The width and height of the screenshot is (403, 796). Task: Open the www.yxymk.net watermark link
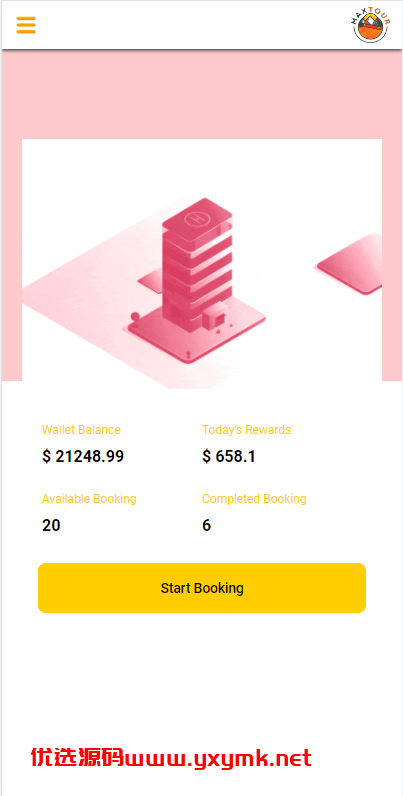(x=217, y=759)
